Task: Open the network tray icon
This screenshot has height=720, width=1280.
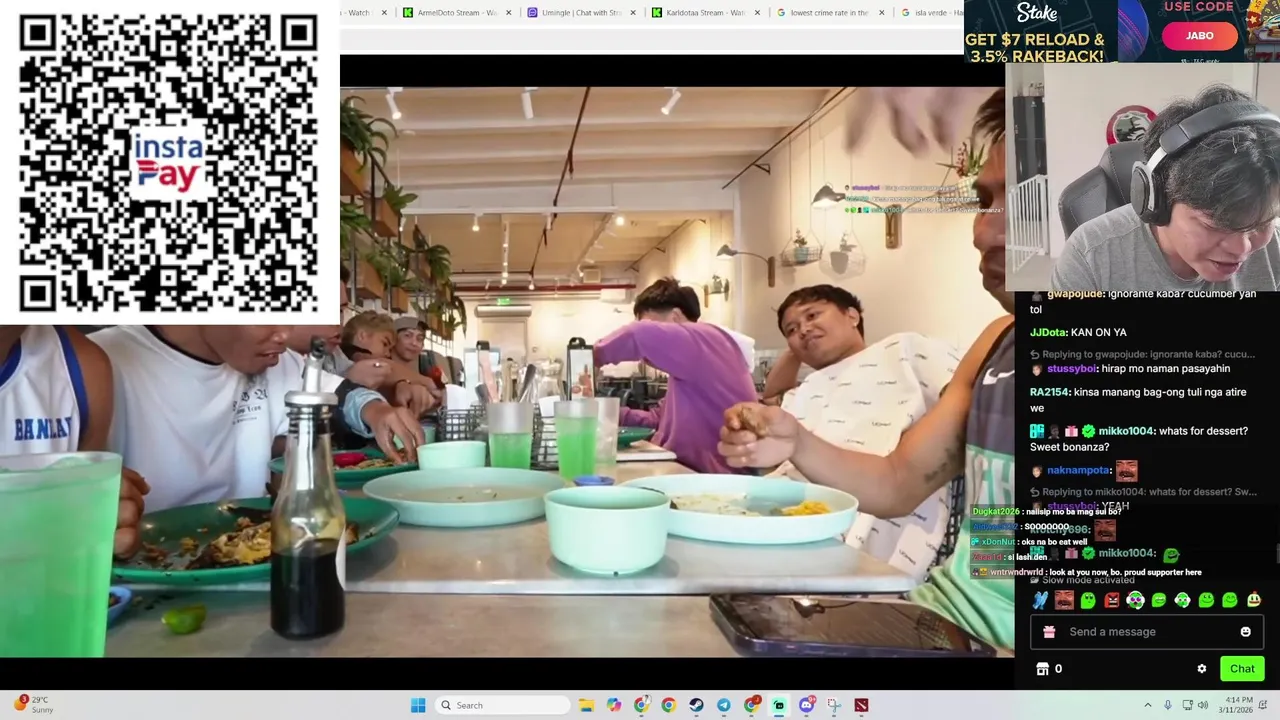Action: click(1188, 705)
